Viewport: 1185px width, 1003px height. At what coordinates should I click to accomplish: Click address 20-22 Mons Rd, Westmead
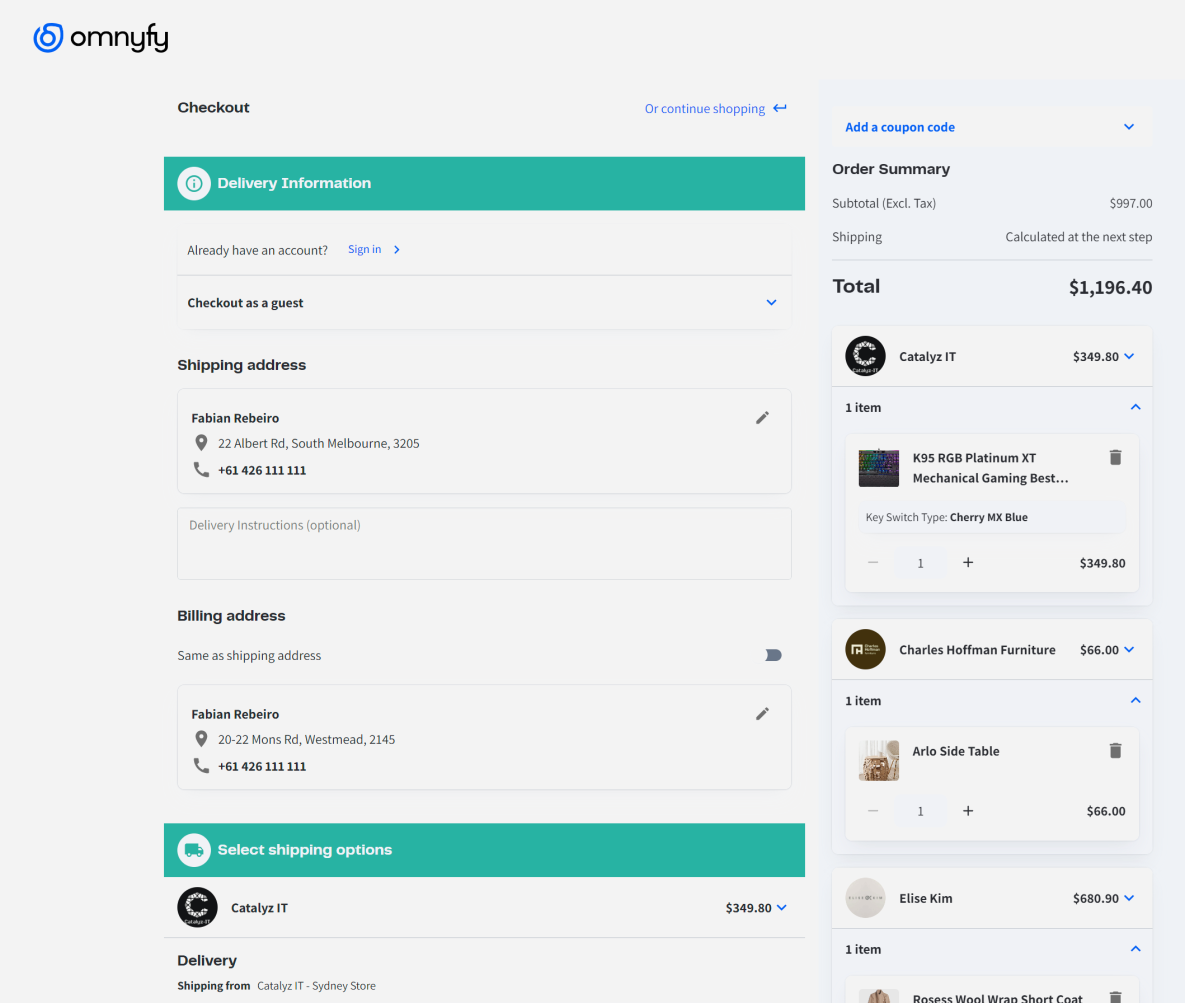pyautogui.click(x=306, y=740)
